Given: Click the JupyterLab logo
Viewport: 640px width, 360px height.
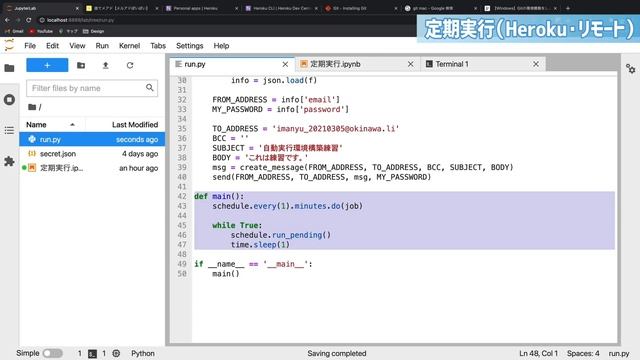Looking at the screenshot, I should [x=9, y=45].
